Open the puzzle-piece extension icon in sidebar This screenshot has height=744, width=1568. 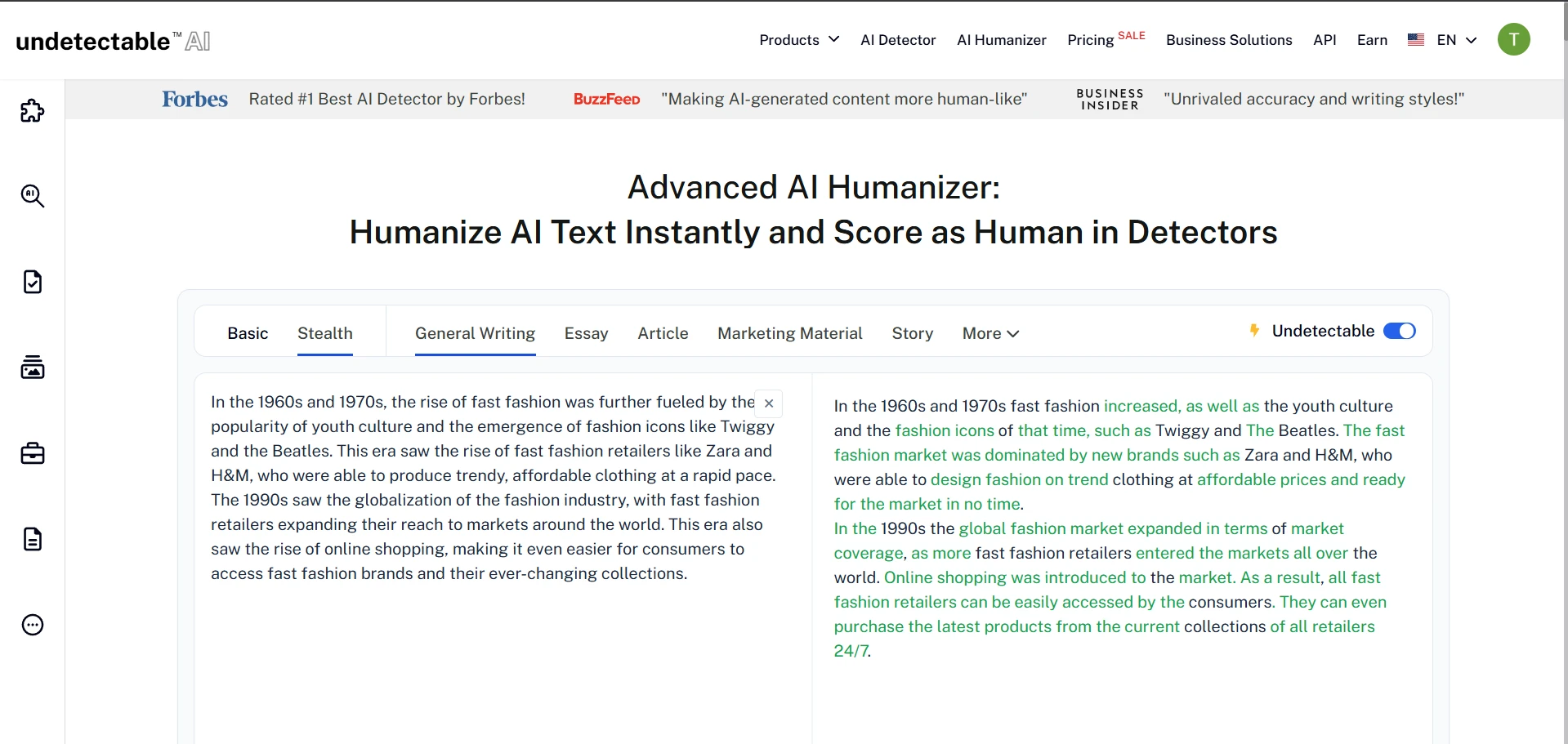coord(33,110)
